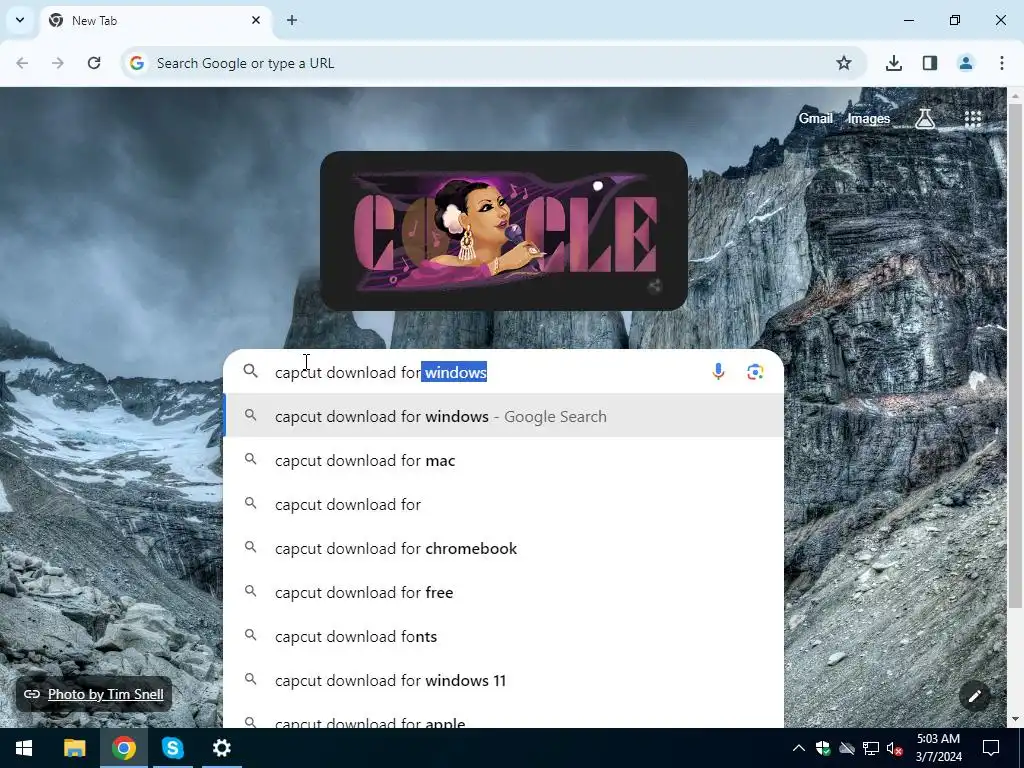Click the Chrome taskbar icon
The width and height of the screenshot is (1024, 768).
coord(123,748)
